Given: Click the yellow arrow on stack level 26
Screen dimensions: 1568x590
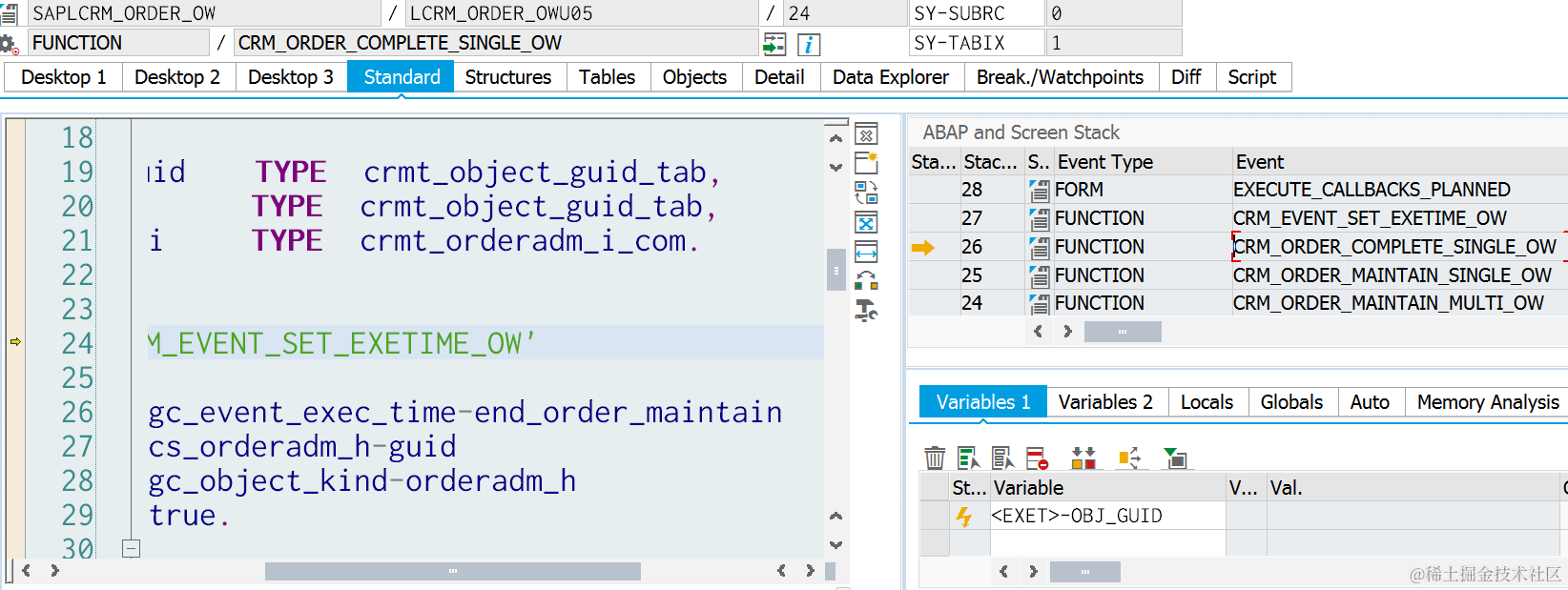Looking at the screenshot, I should [923, 248].
